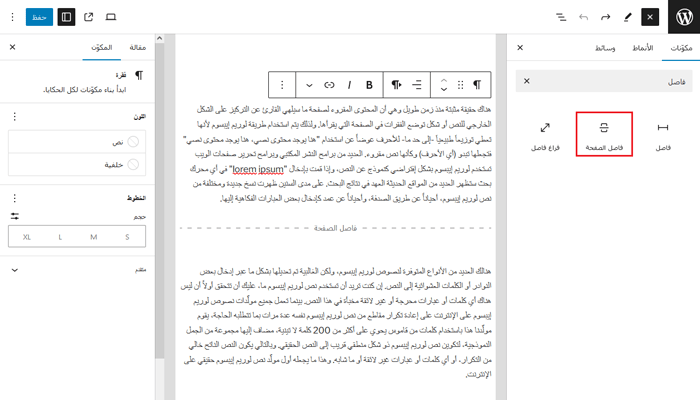This screenshot has width=700, height=400.
Task: Click the paragraph block type icon in toolbar
Action: pos(477,85)
